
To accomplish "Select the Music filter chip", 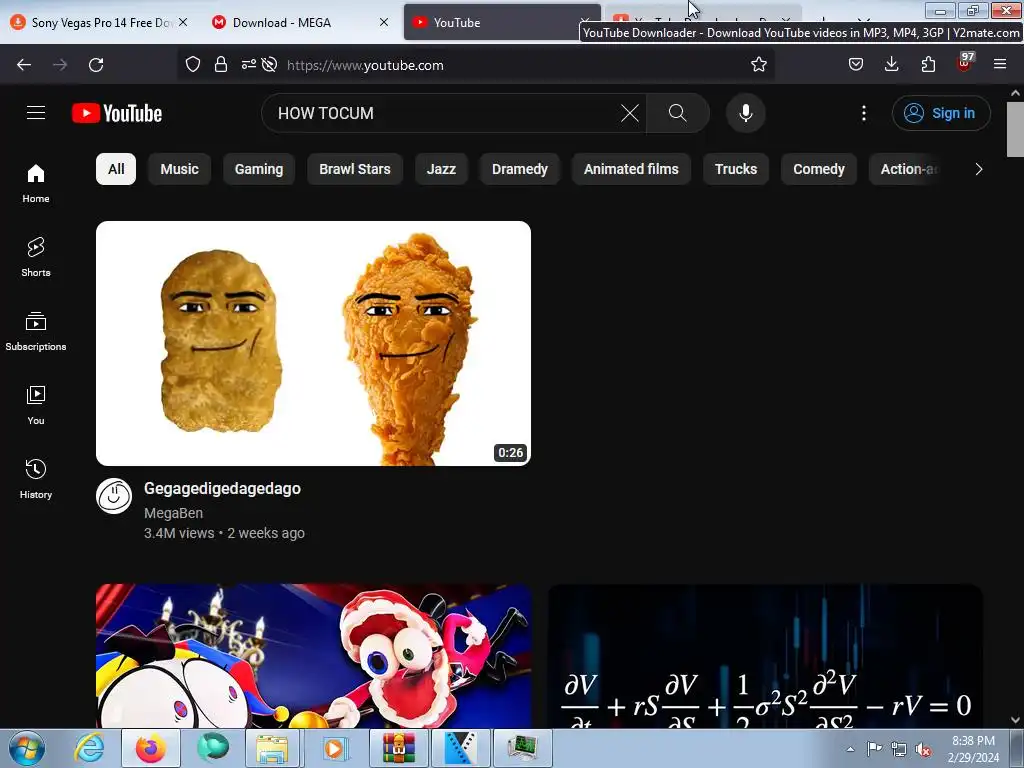I will pyautogui.click(x=180, y=169).
